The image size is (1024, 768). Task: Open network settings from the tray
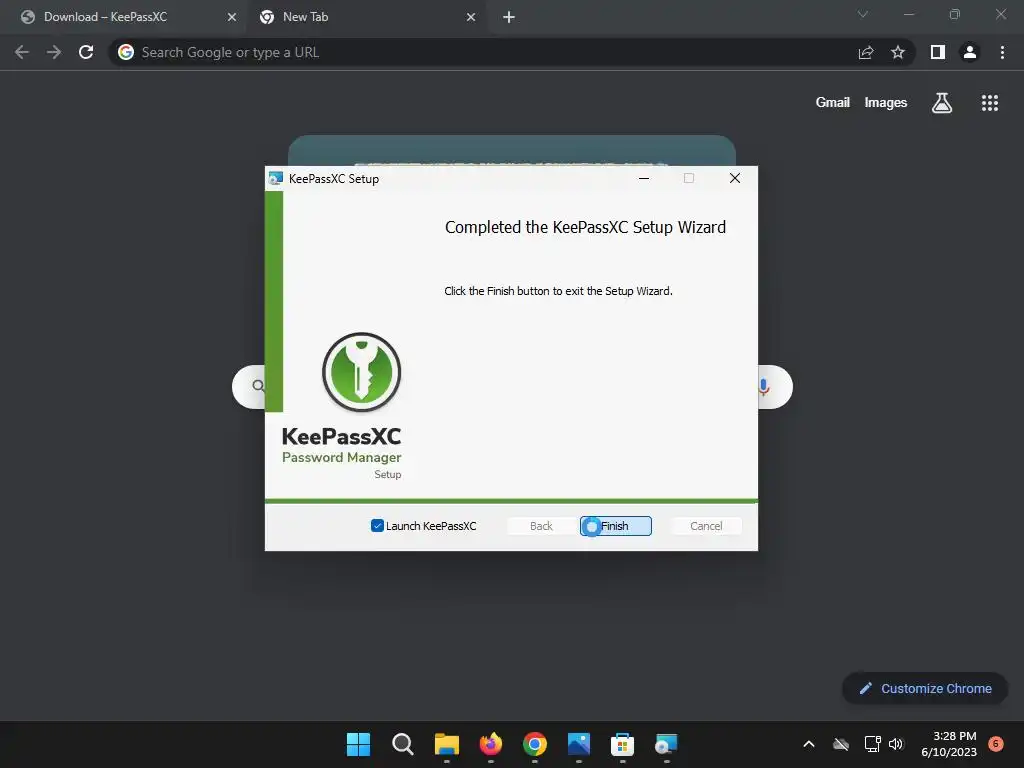coord(872,744)
